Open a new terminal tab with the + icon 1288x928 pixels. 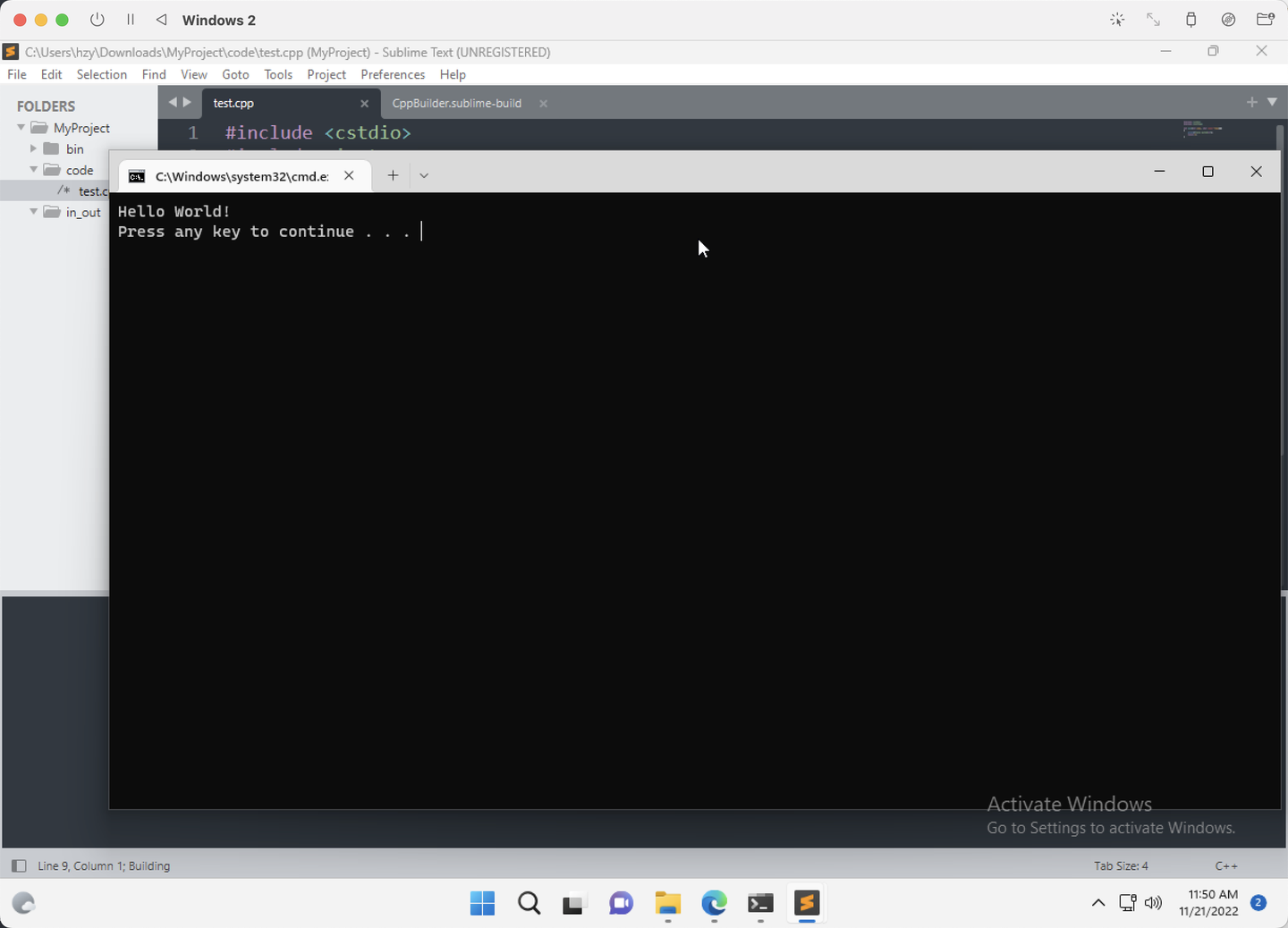[x=392, y=175]
